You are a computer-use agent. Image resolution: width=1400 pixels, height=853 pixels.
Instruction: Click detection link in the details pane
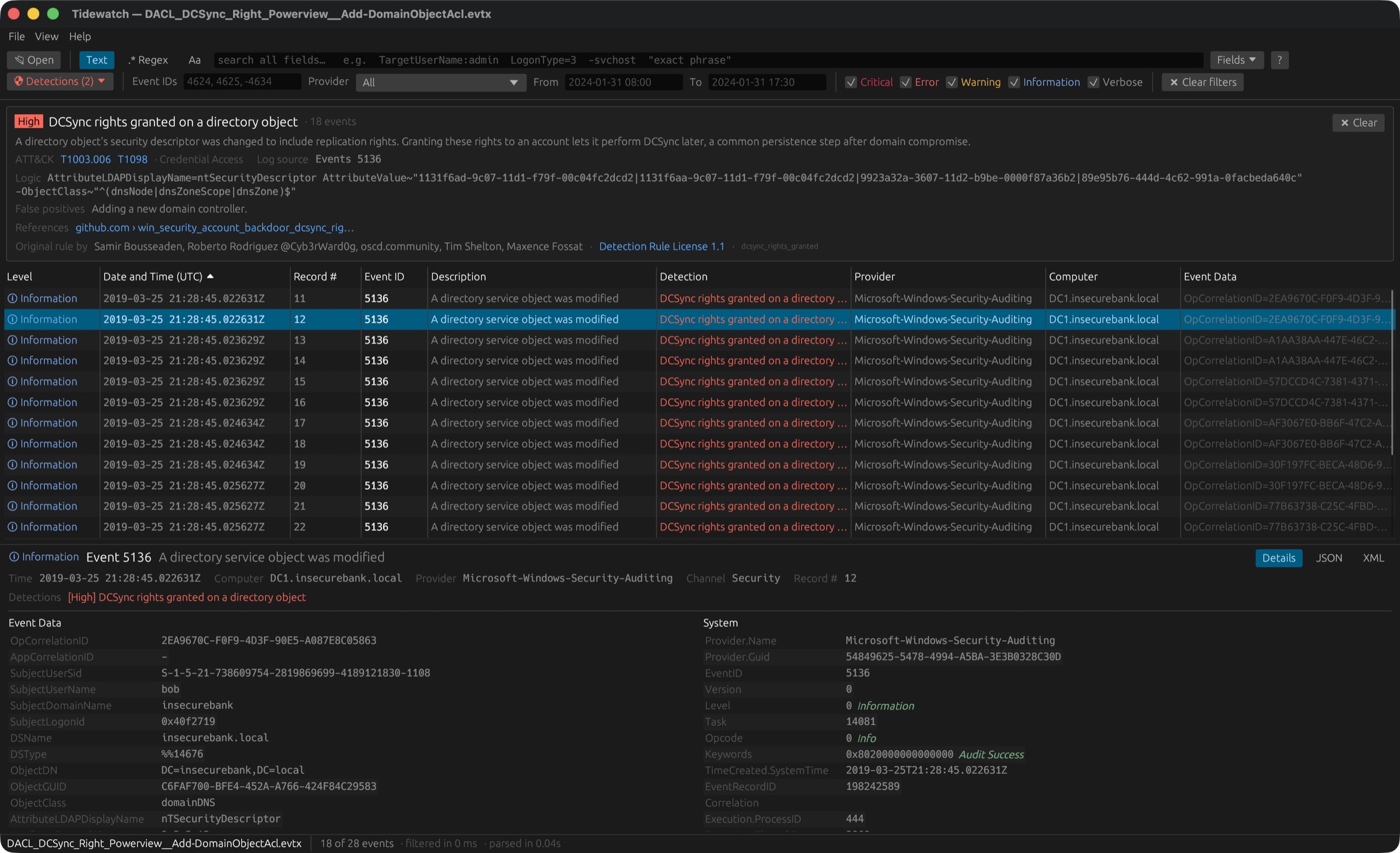pyautogui.click(x=187, y=597)
